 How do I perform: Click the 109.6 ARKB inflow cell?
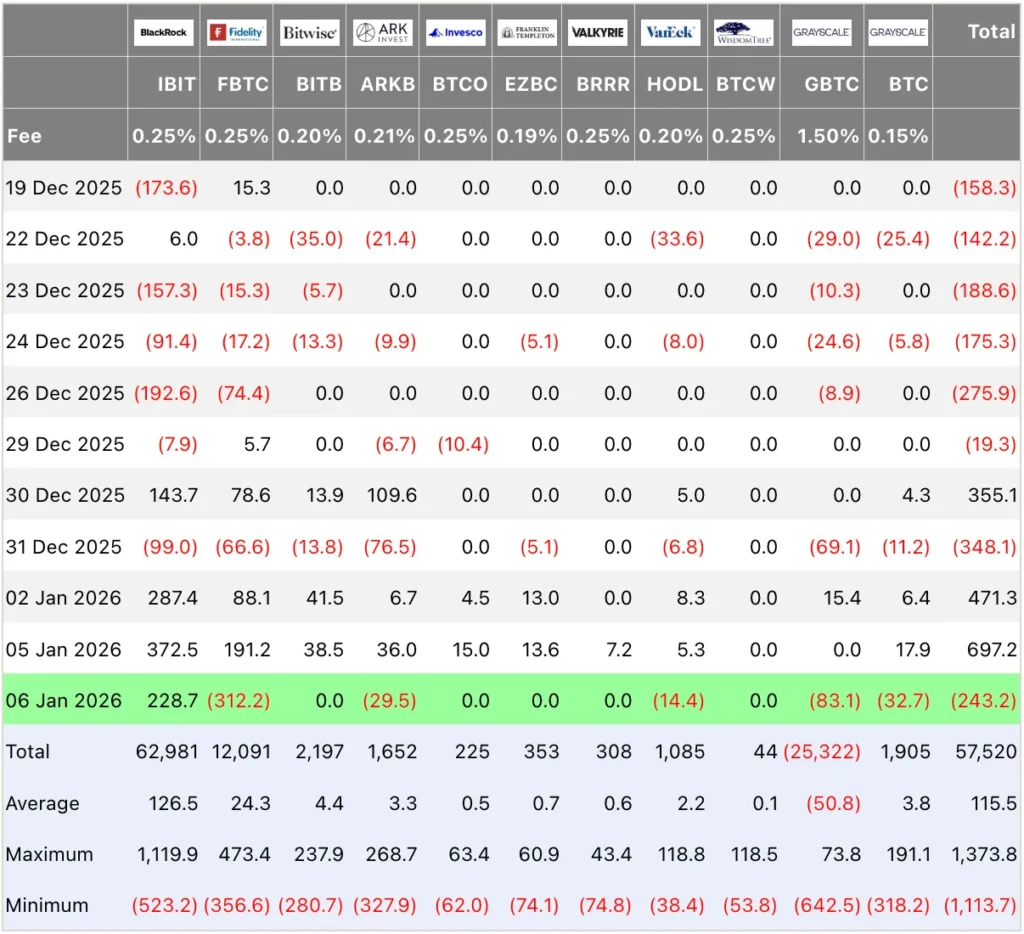[x=392, y=495]
